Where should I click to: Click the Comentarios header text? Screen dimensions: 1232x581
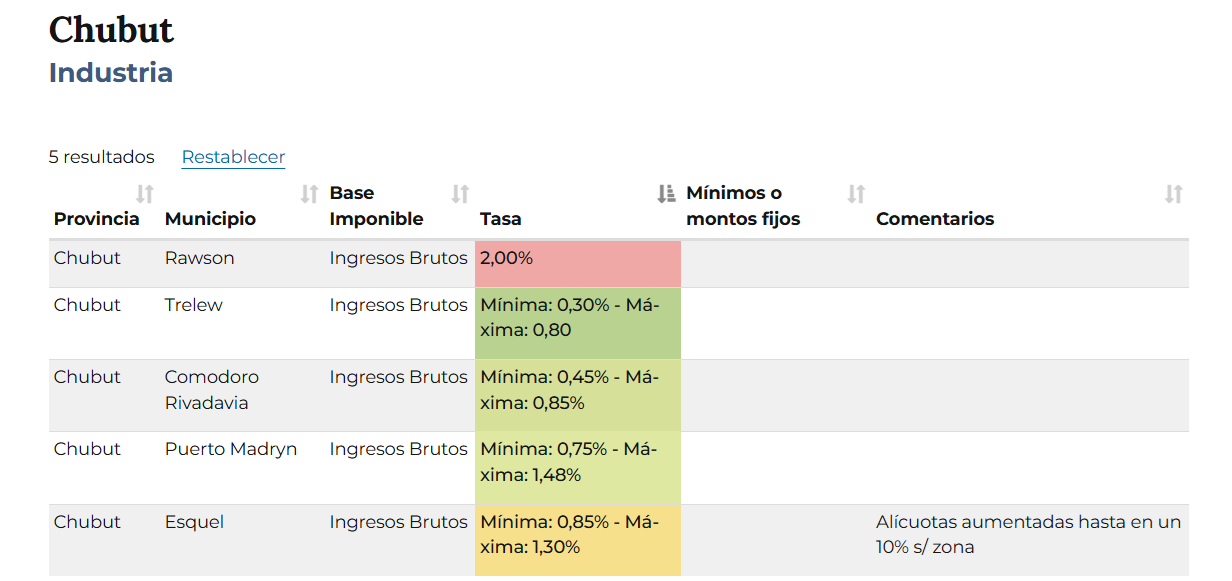point(935,219)
